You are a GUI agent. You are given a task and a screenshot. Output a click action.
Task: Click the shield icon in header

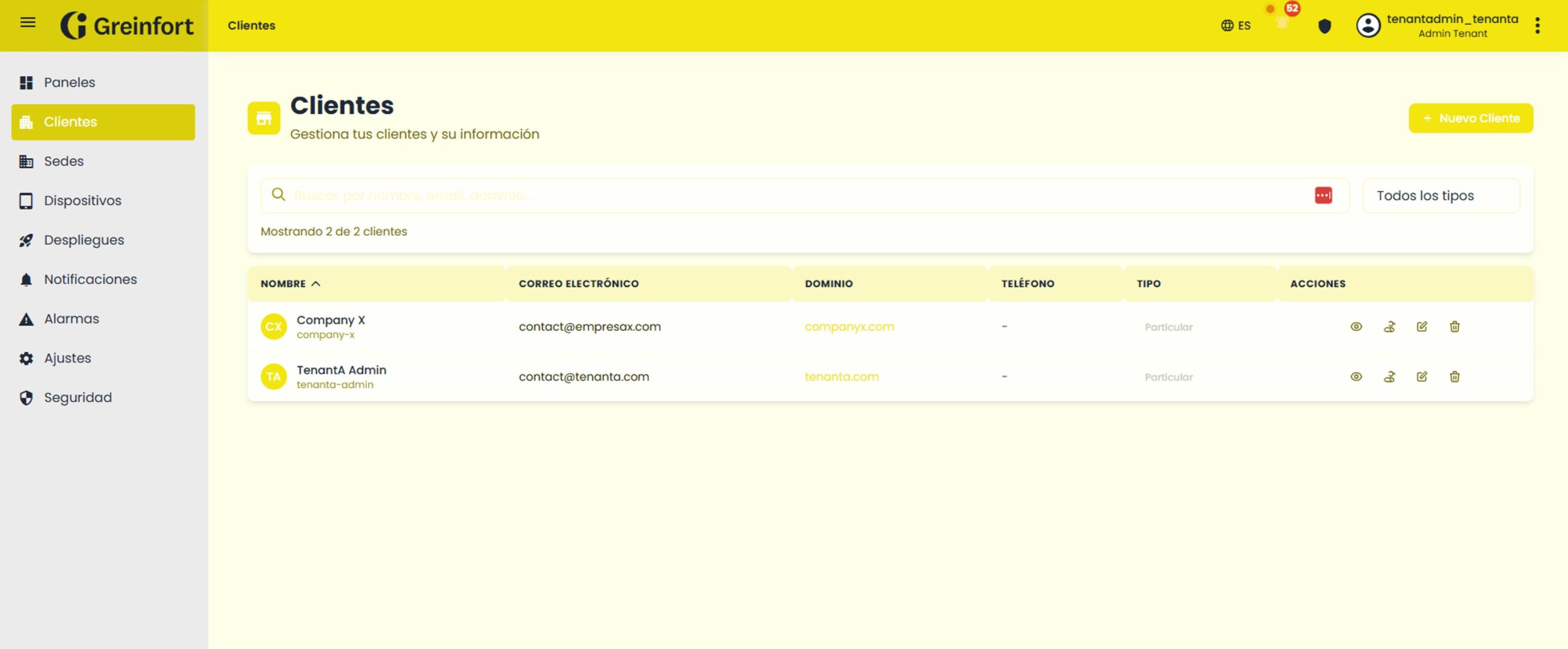pos(1324,26)
